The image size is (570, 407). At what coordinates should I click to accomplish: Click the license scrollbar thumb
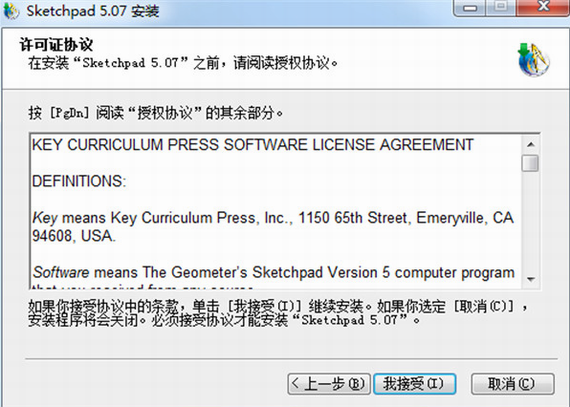530,163
